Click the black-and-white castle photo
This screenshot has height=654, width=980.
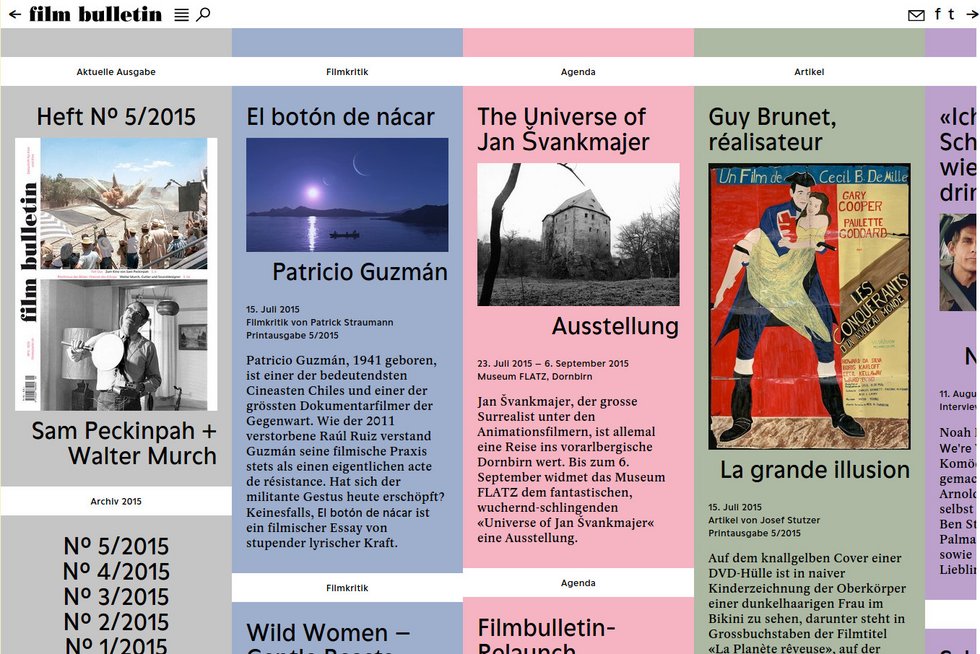pos(578,234)
